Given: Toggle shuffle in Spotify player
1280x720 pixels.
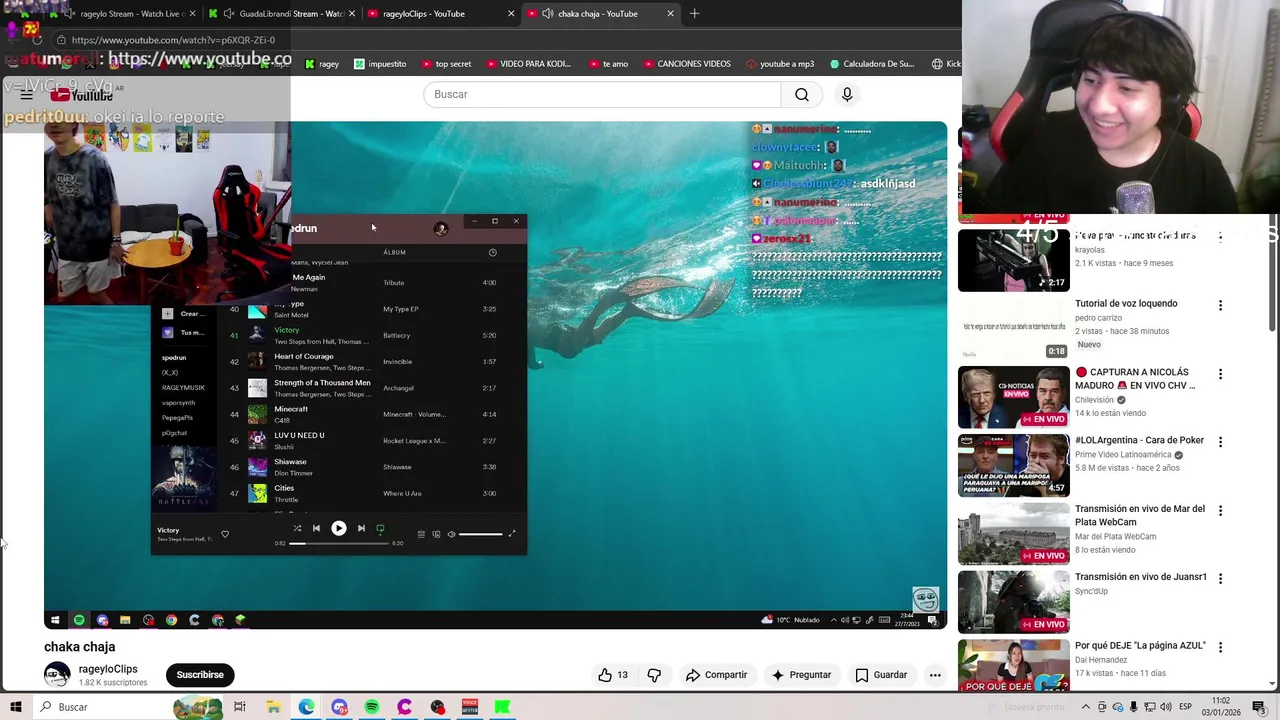Looking at the screenshot, I should [x=297, y=528].
